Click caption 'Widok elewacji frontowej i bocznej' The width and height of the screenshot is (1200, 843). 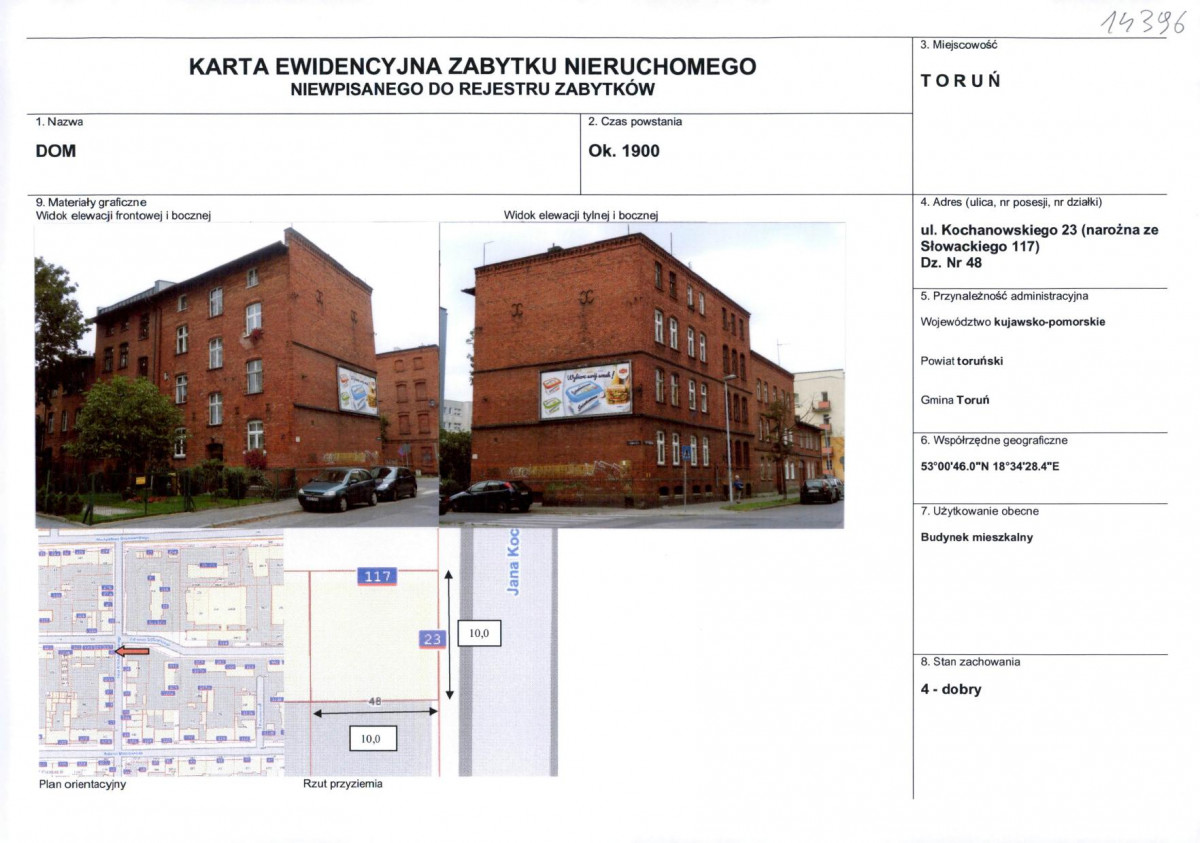(x=123, y=214)
